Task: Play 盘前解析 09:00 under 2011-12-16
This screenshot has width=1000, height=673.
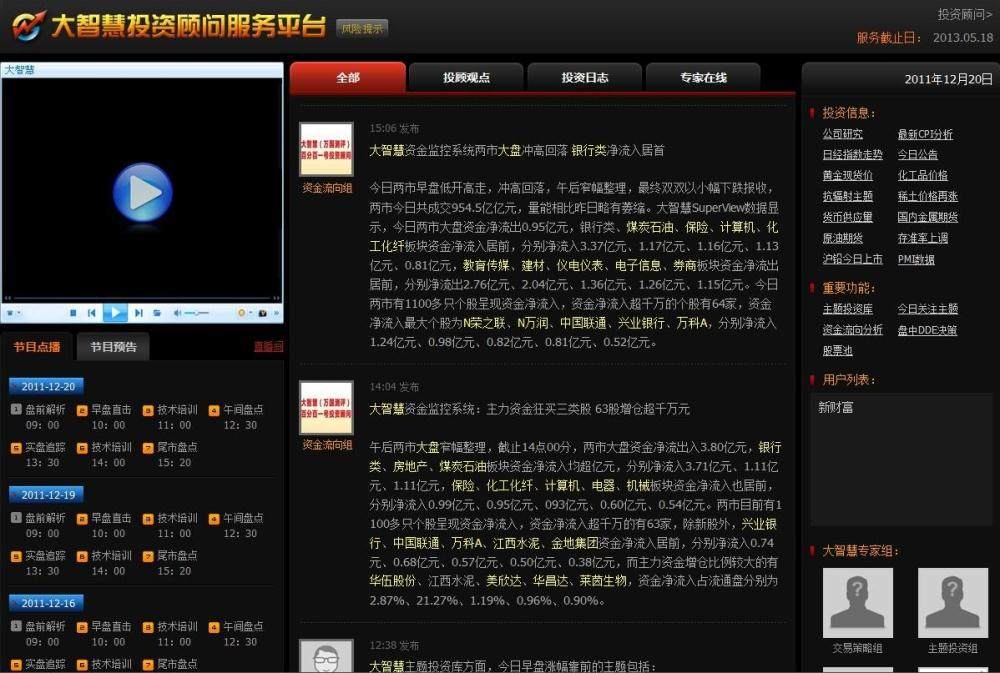Action: 38,633
